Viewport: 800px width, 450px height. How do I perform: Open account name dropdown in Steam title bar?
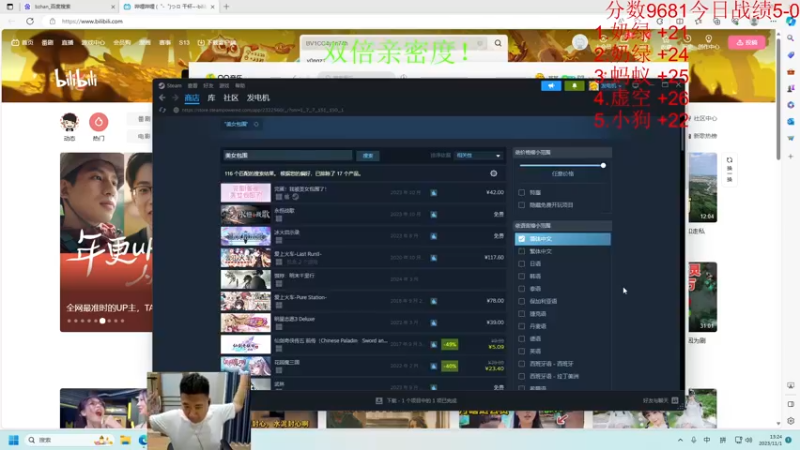tap(611, 86)
